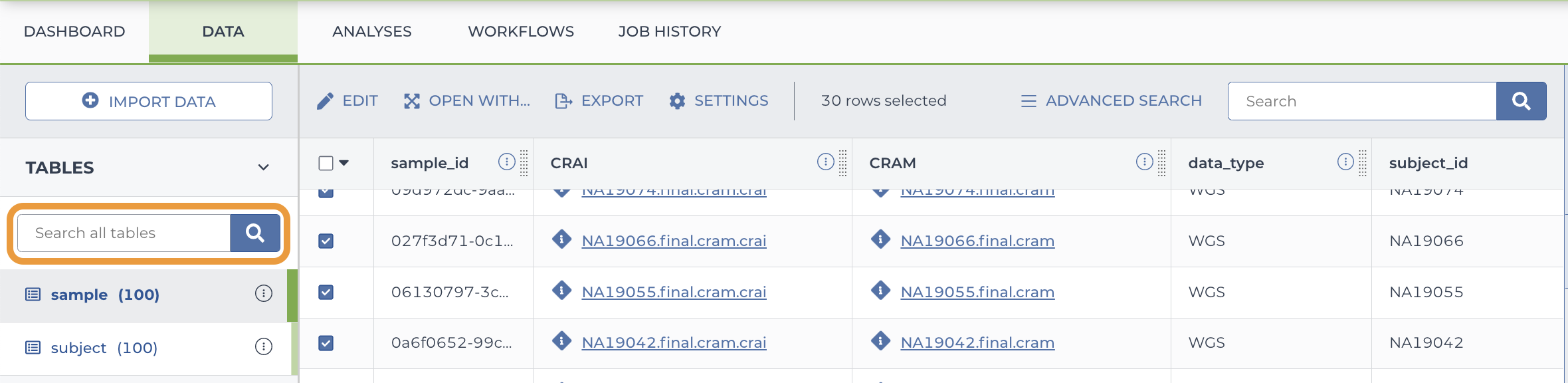Open the JOB HISTORY tab
This screenshot has height=383, width=1568.
pyautogui.click(x=670, y=31)
